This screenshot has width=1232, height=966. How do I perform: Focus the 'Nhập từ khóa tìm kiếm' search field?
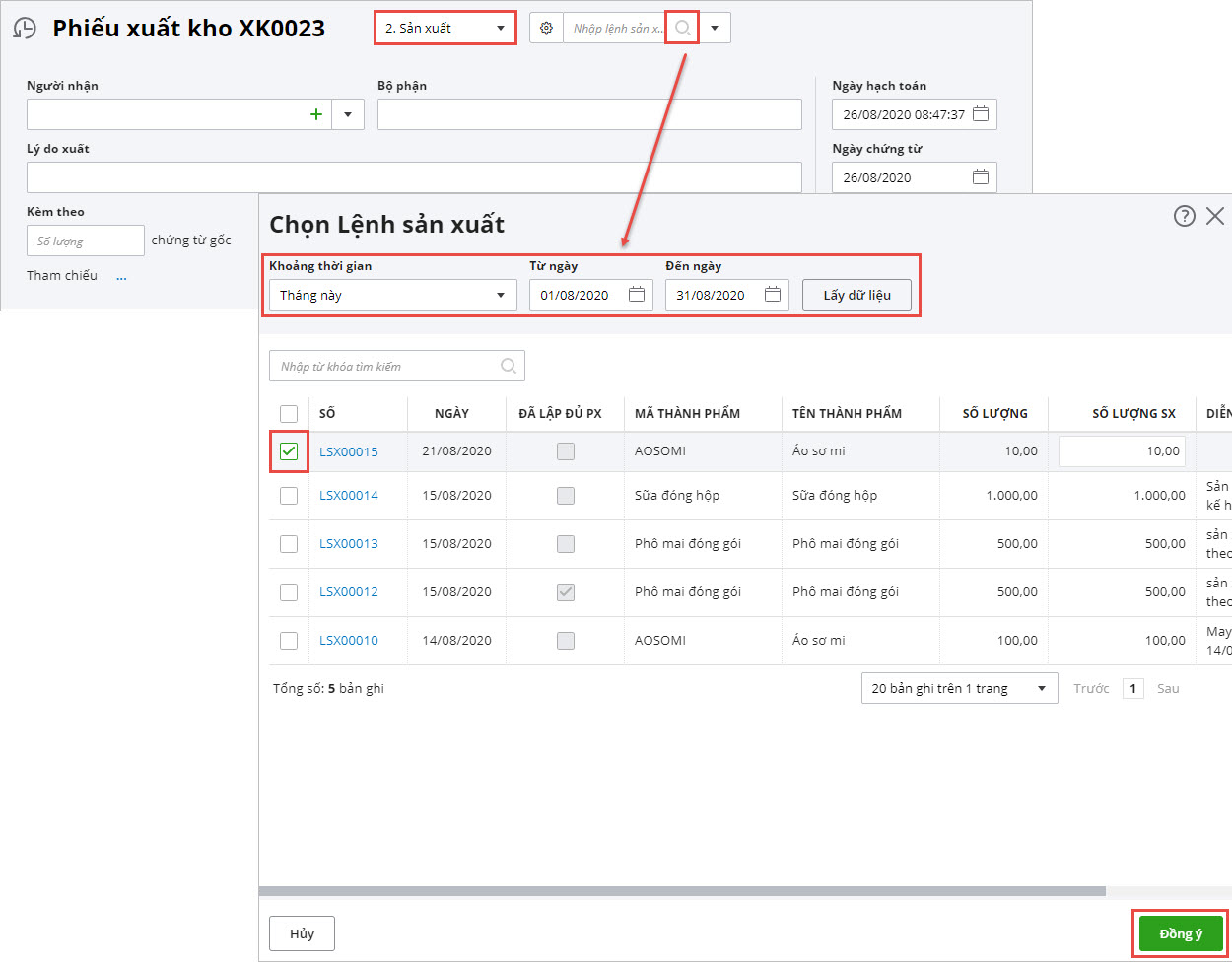(386, 367)
